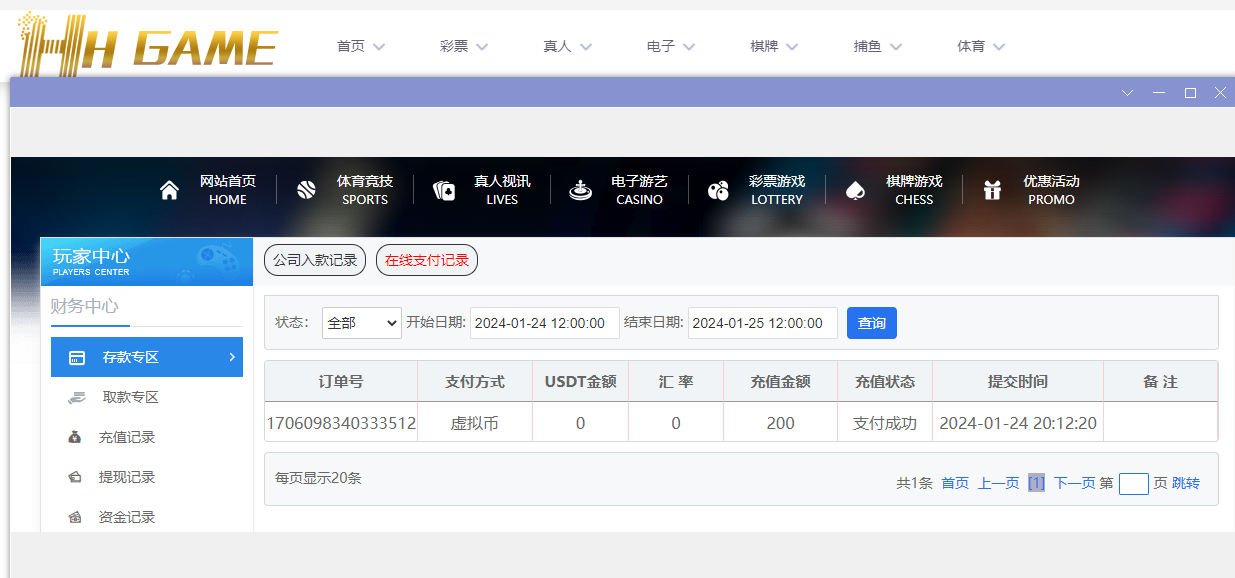Click the 开始日期 date input field

545,323
